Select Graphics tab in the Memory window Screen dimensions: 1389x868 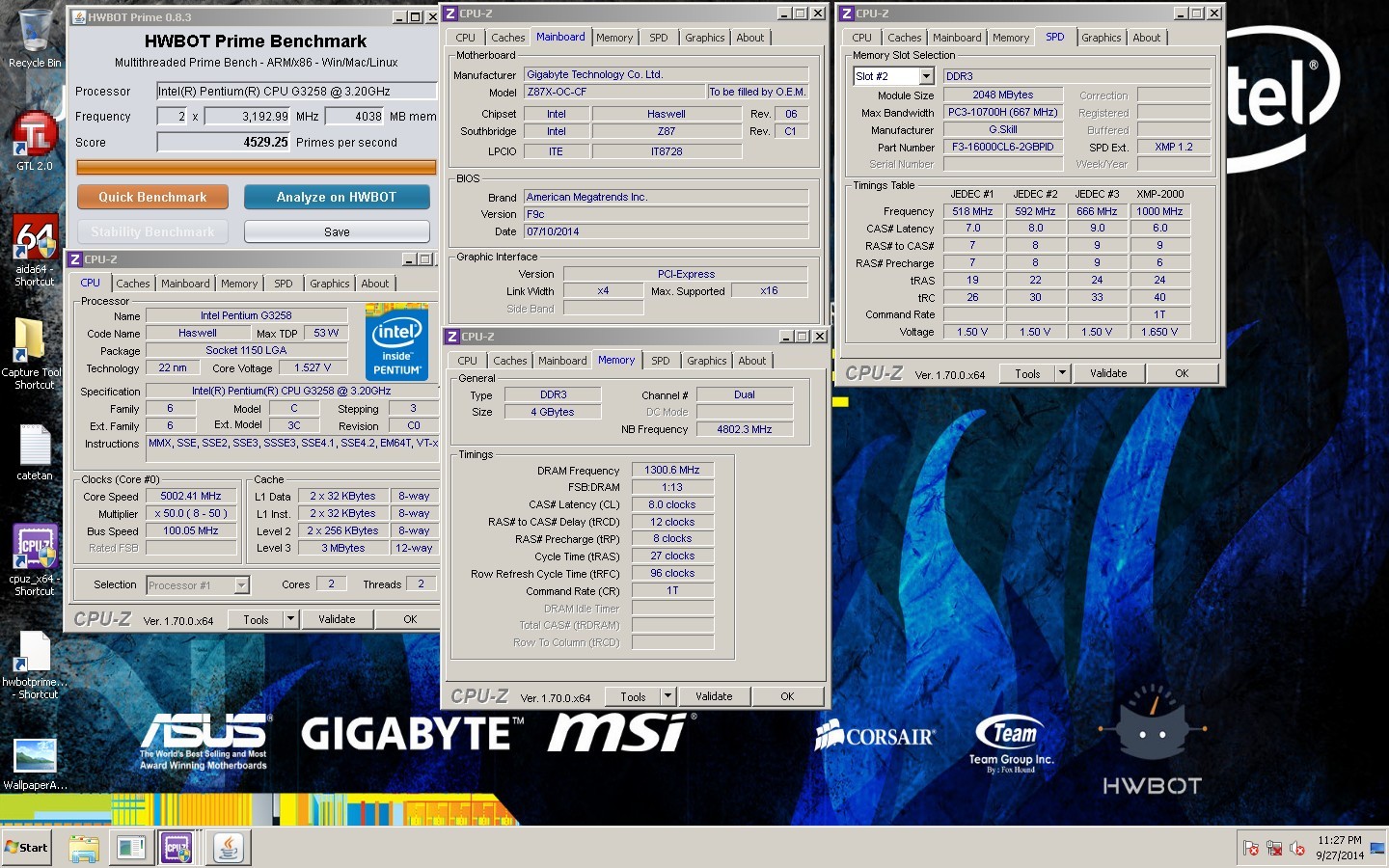(x=706, y=361)
